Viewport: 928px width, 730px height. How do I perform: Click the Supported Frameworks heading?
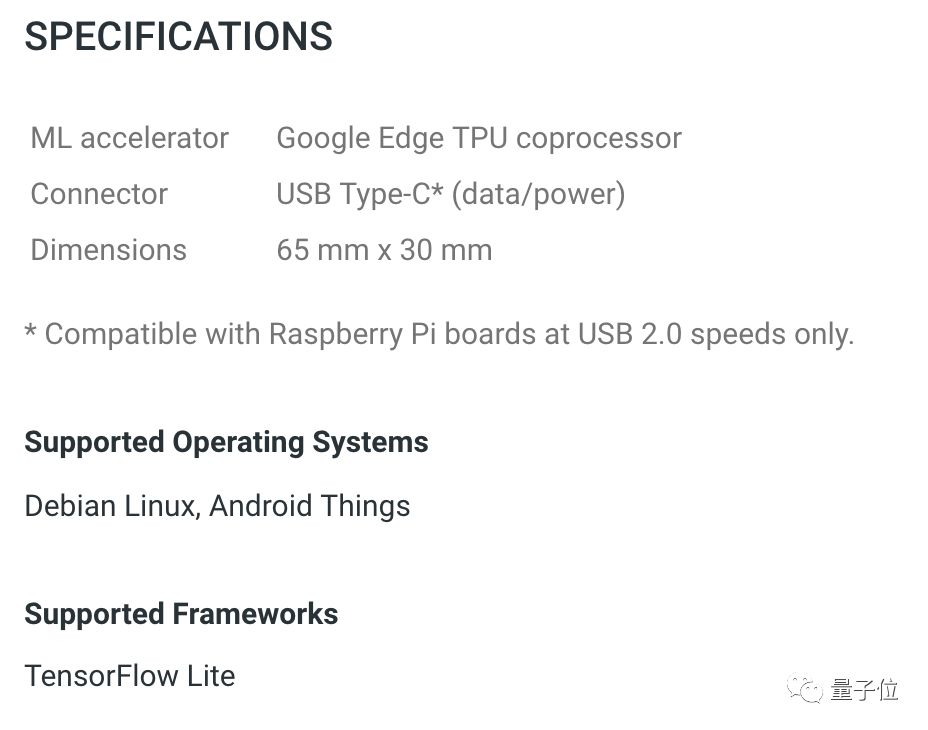point(181,614)
